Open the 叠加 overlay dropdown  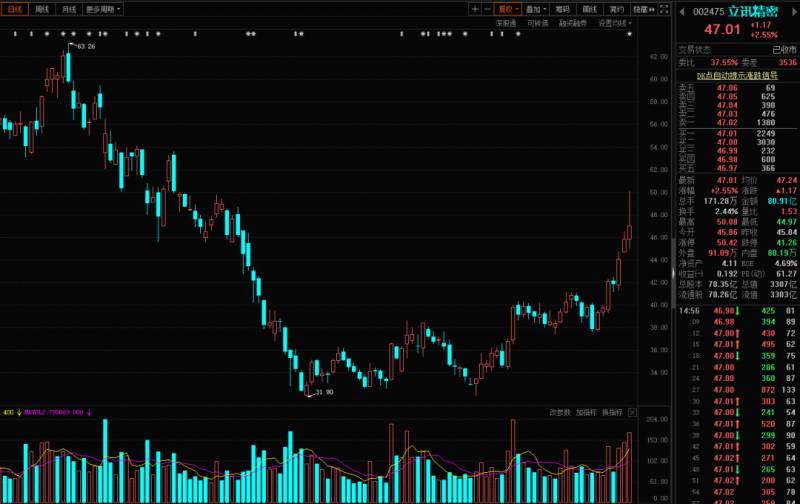coord(535,9)
